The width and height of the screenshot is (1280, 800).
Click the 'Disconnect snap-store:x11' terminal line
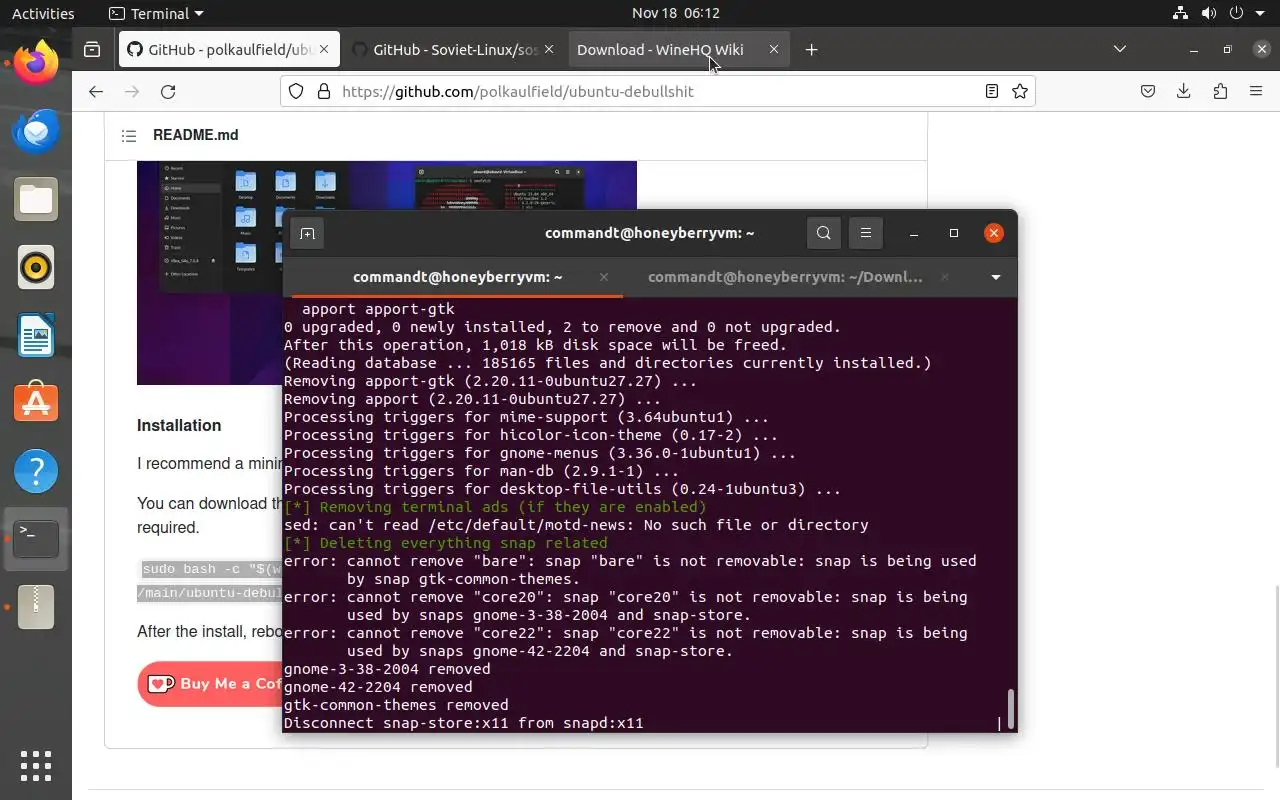click(463, 723)
